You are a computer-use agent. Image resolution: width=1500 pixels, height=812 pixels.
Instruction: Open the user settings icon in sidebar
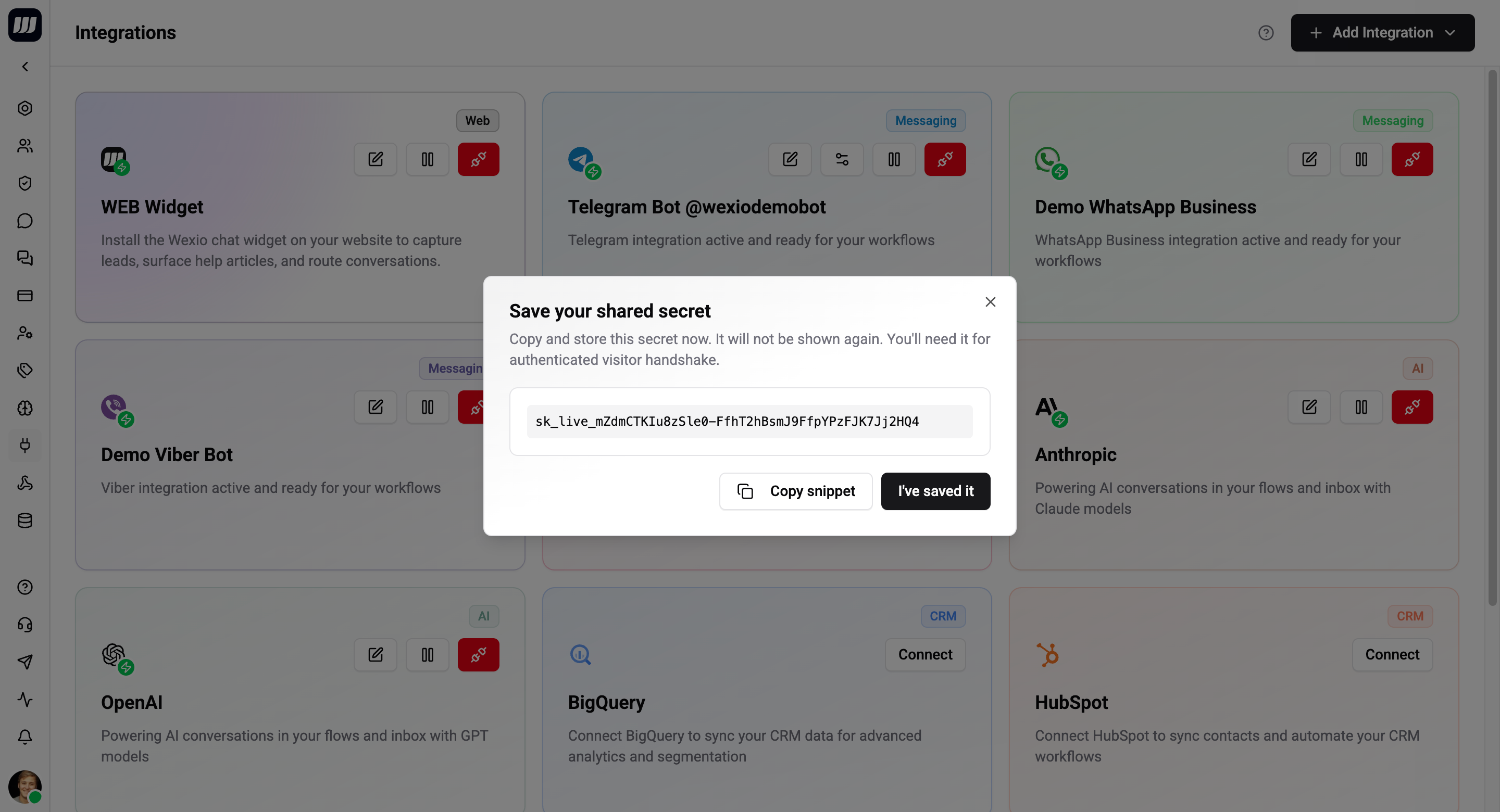click(x=25, y=333)
